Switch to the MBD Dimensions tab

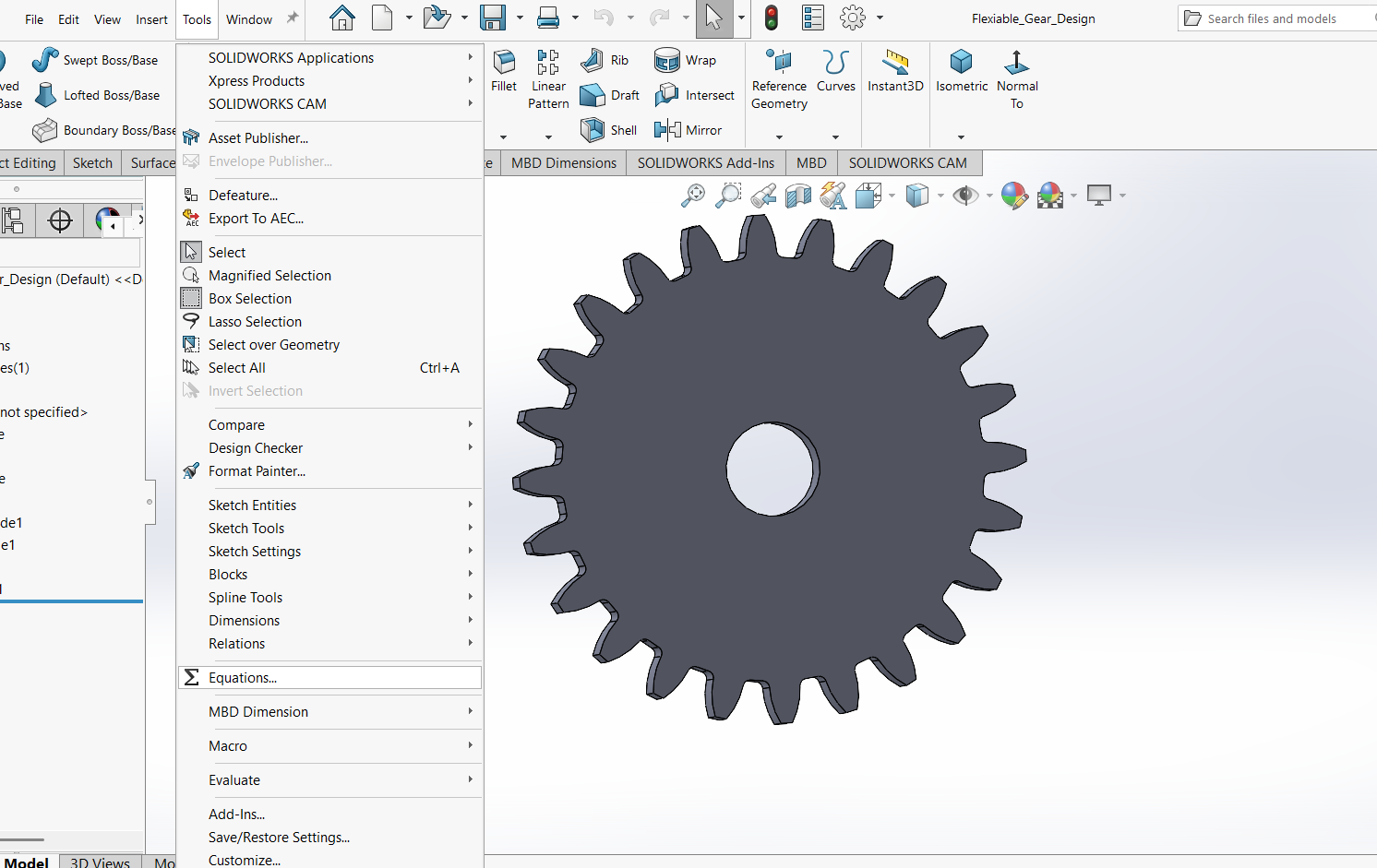tap(563, 163)
